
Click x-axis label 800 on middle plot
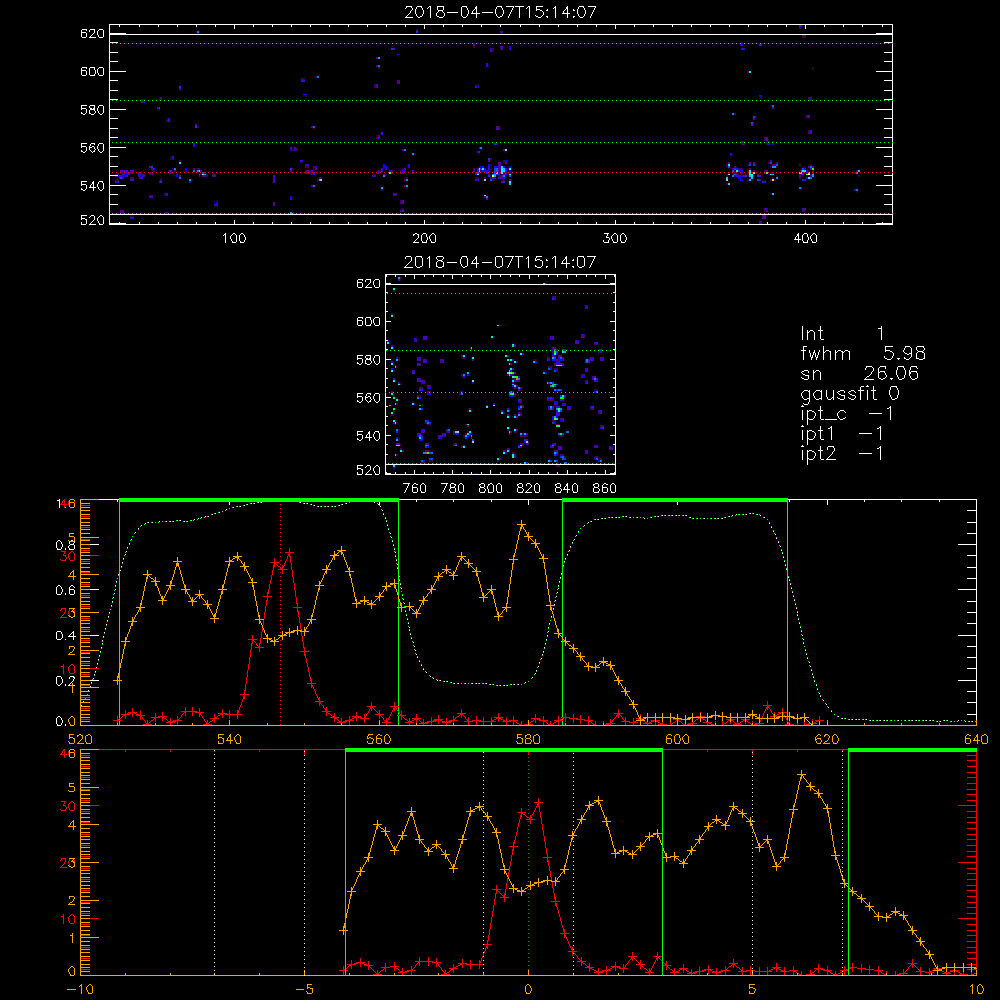(490, 489)
